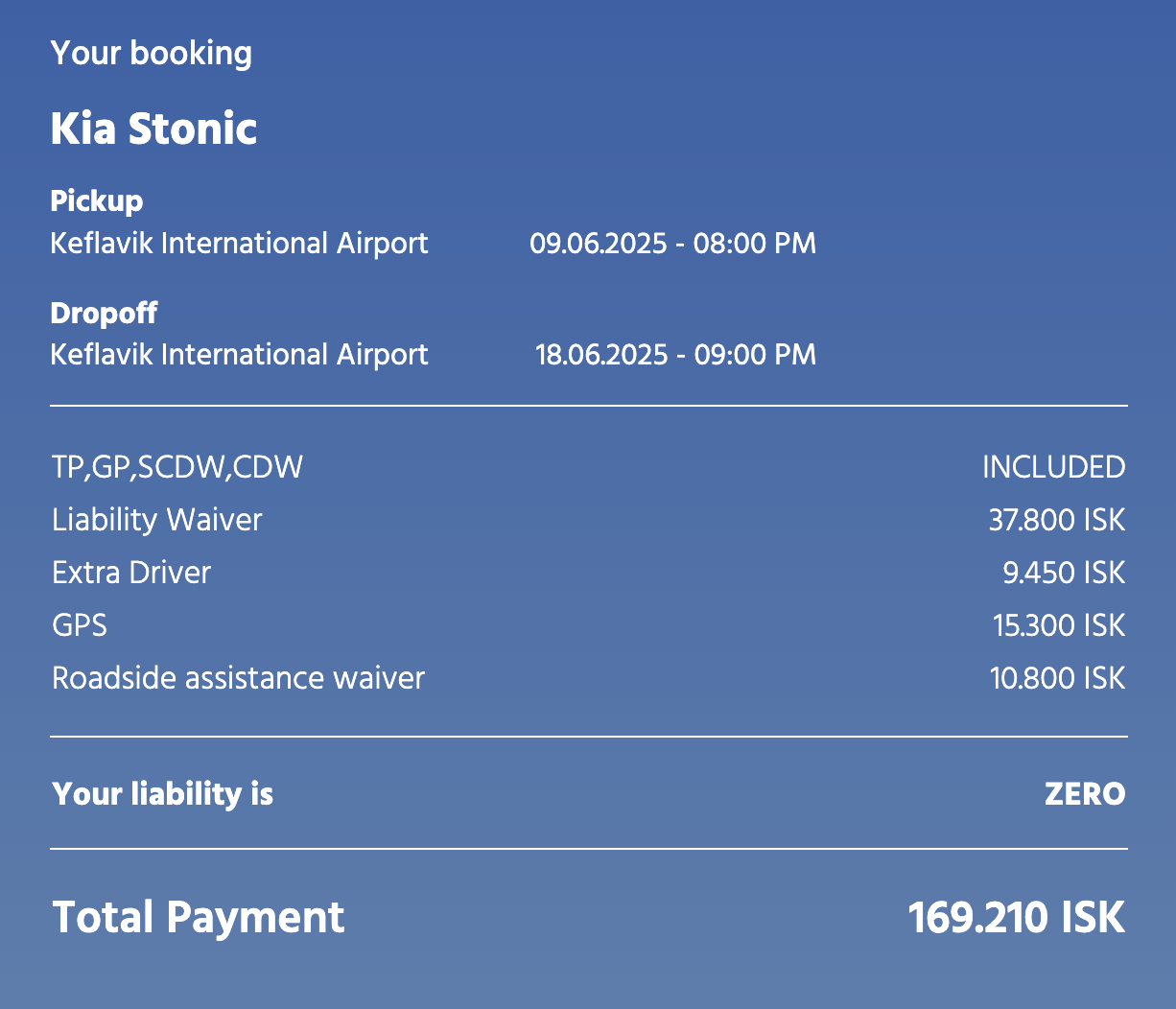Click the Your liability is label
1176x1009 pixels.
[x=163, y=794]
